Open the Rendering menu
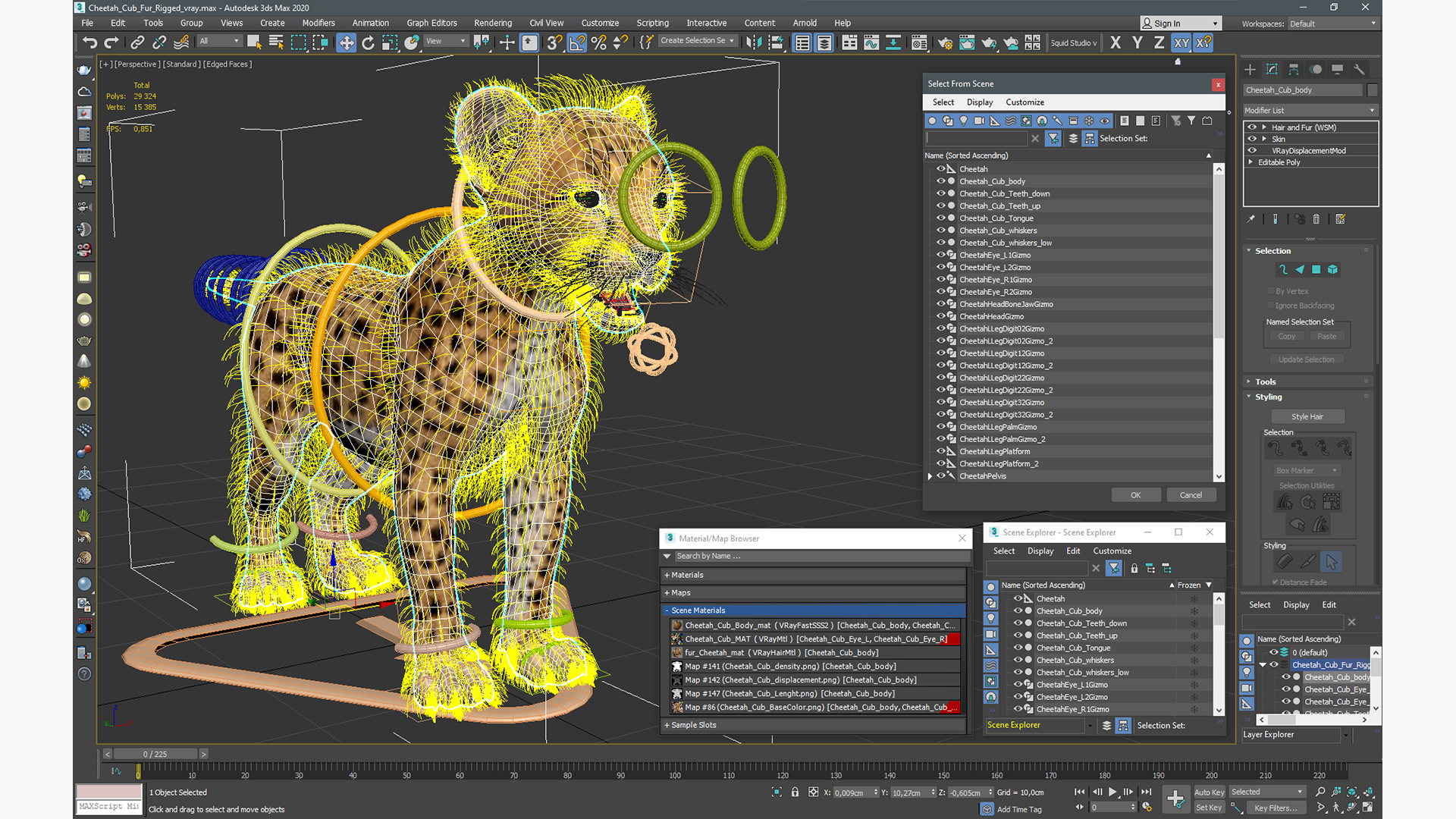The width and height of the screenshot is (1456, 819). pyautogui.click(x=494, y=22)
